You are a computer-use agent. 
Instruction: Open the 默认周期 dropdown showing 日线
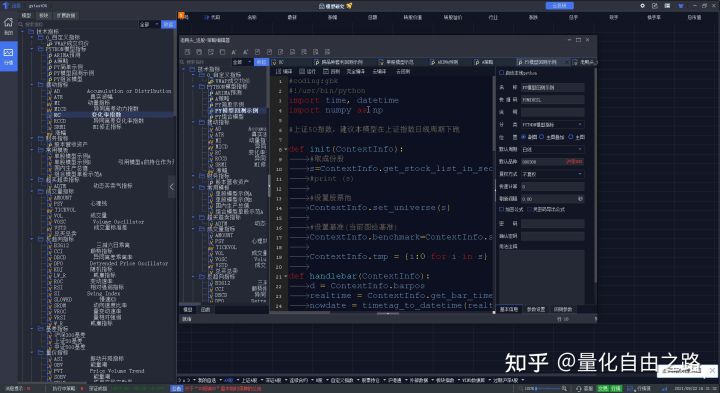tap(552, 149)
